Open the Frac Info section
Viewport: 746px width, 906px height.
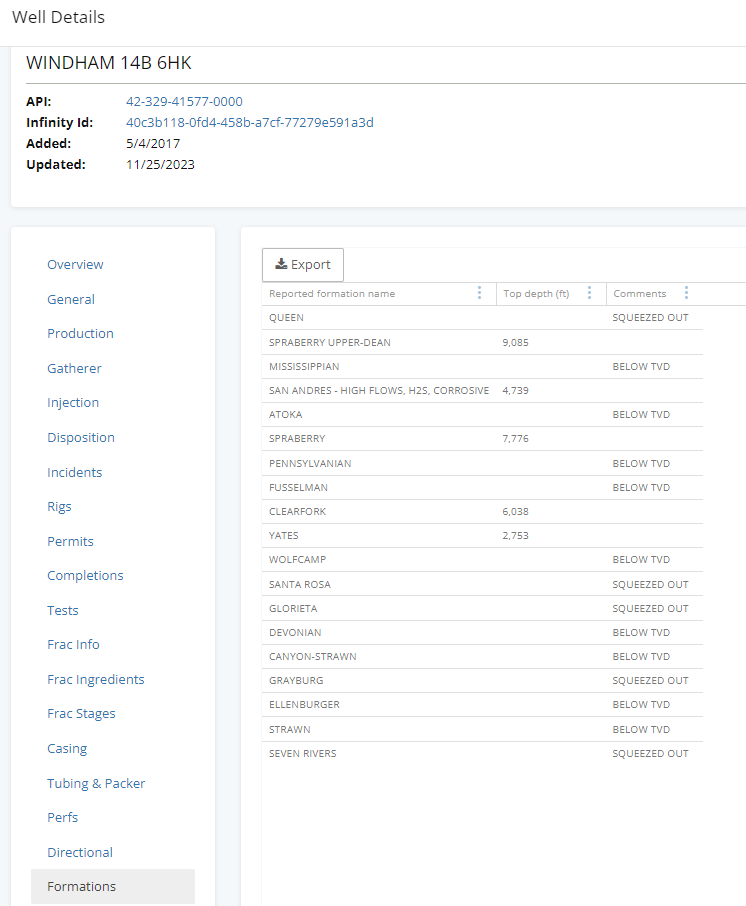73,644
